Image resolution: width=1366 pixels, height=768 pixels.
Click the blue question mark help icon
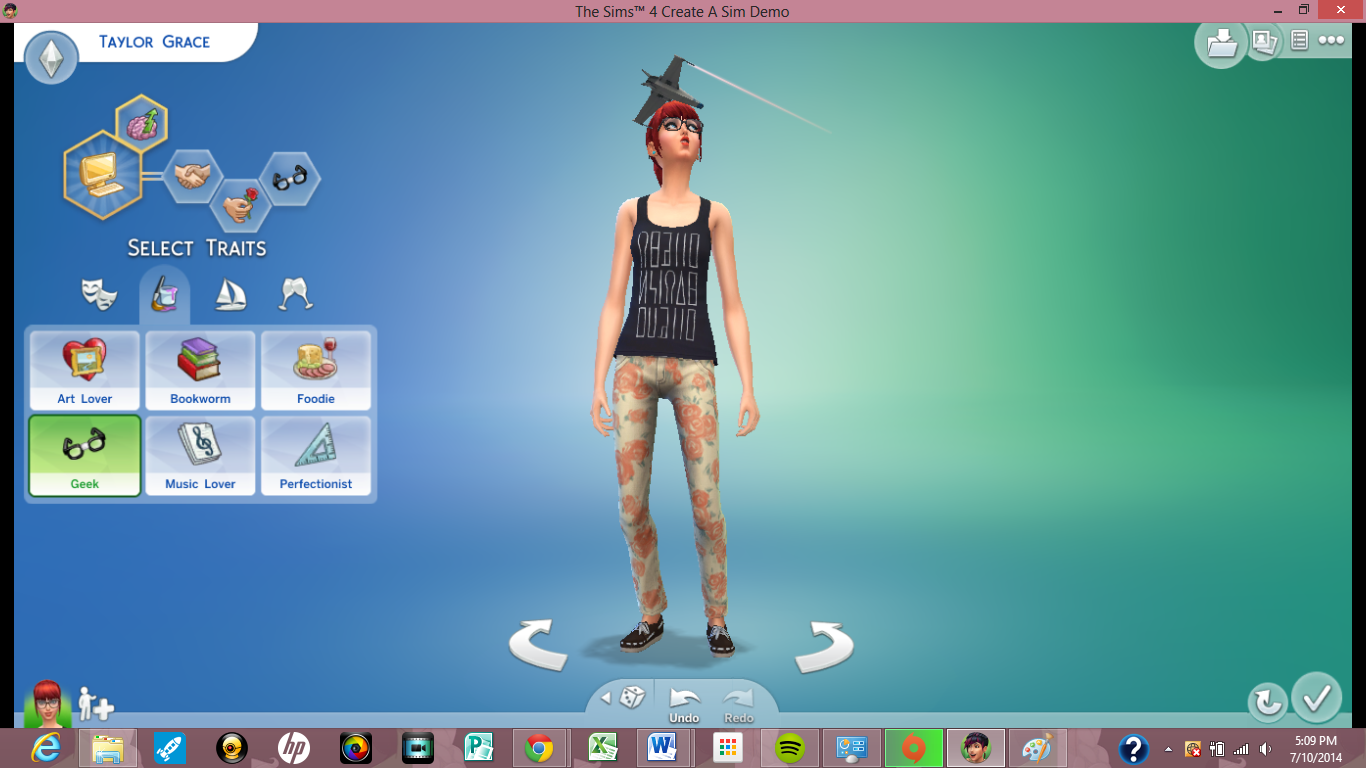pos(1133,748)
